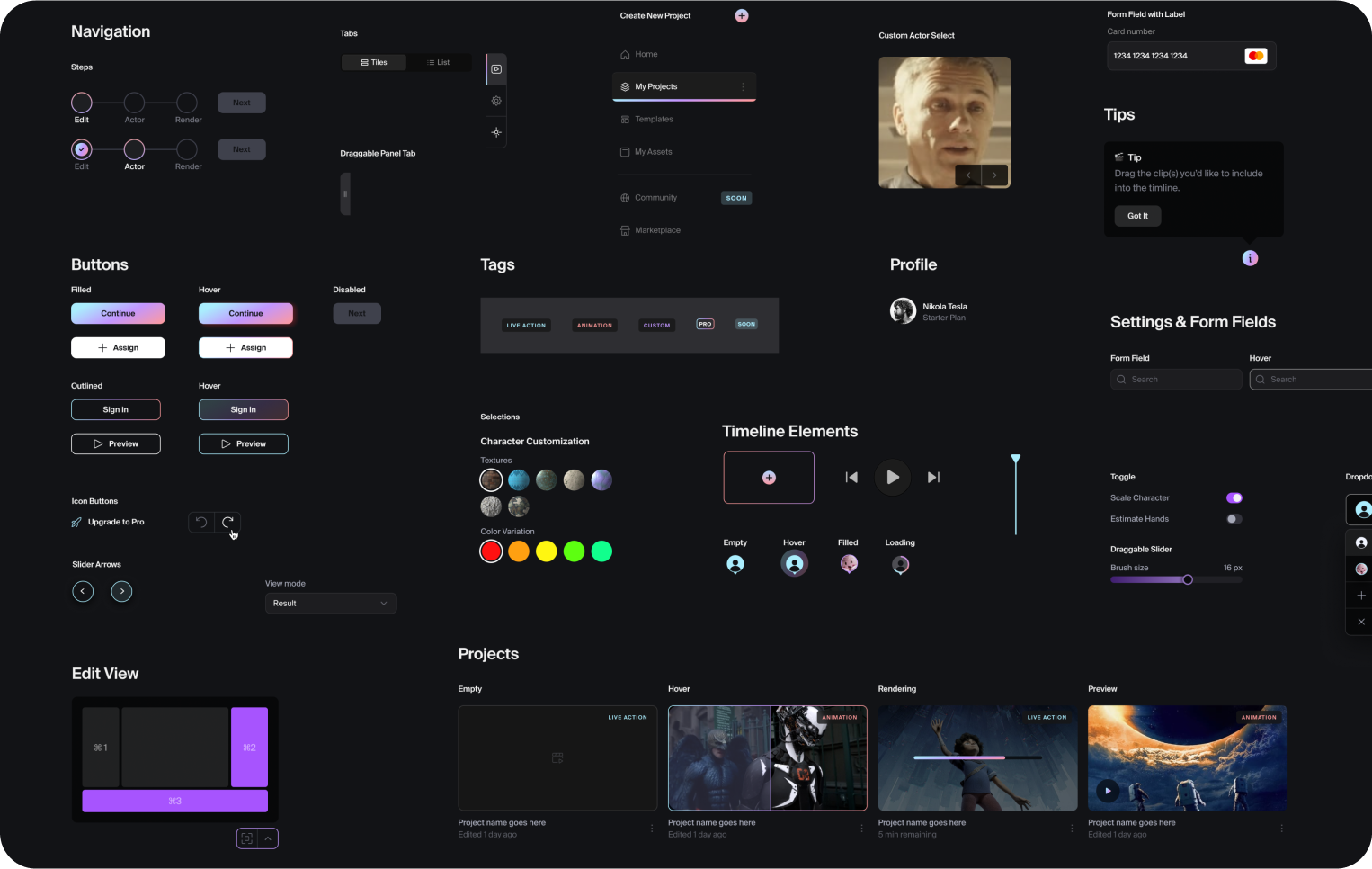Pick the red color variation swatch
Viewport: 1372px width, 869px height.
point(491,551)
